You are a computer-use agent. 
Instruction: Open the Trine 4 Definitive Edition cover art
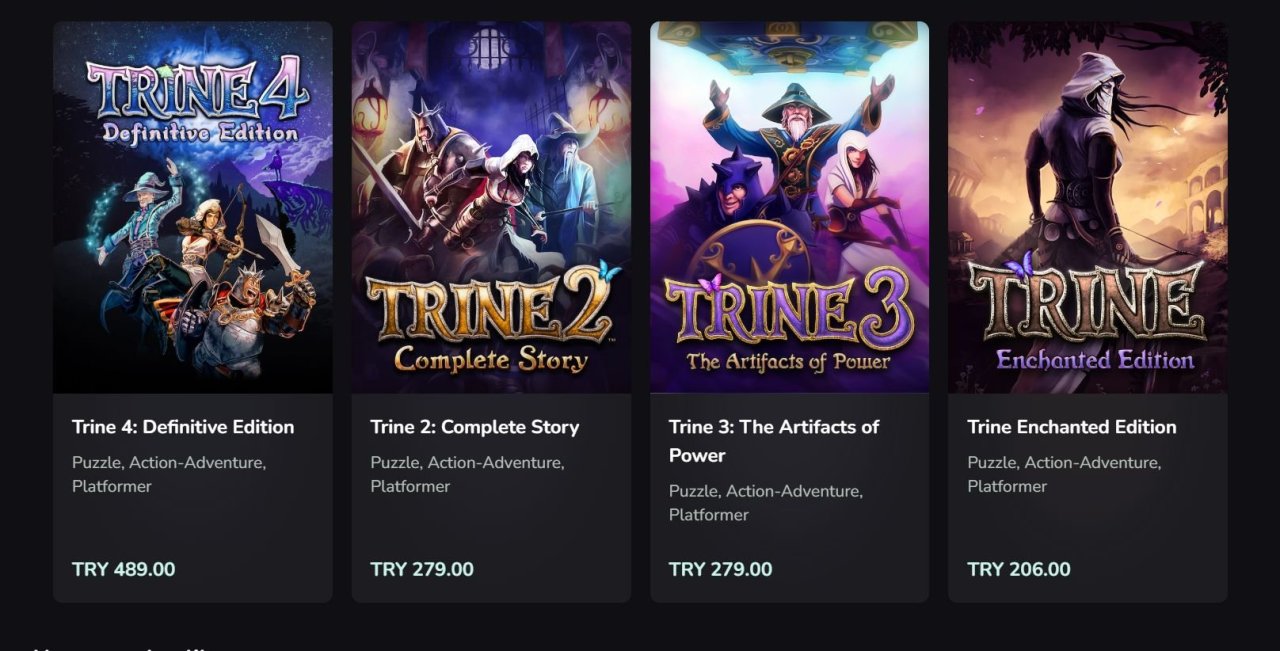[193, 207]
